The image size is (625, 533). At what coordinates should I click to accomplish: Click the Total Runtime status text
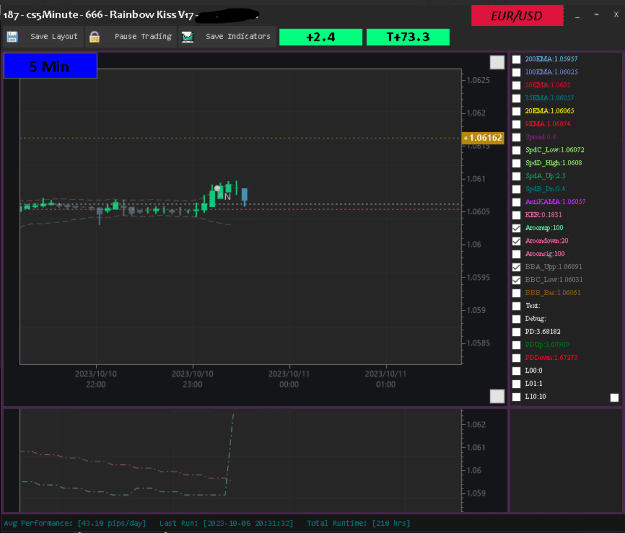pyautogui.click(x=358, y=523)
